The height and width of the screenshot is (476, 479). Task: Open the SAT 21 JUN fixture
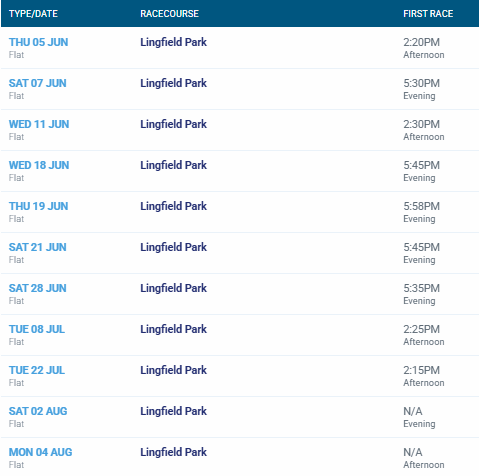(37, 247)
